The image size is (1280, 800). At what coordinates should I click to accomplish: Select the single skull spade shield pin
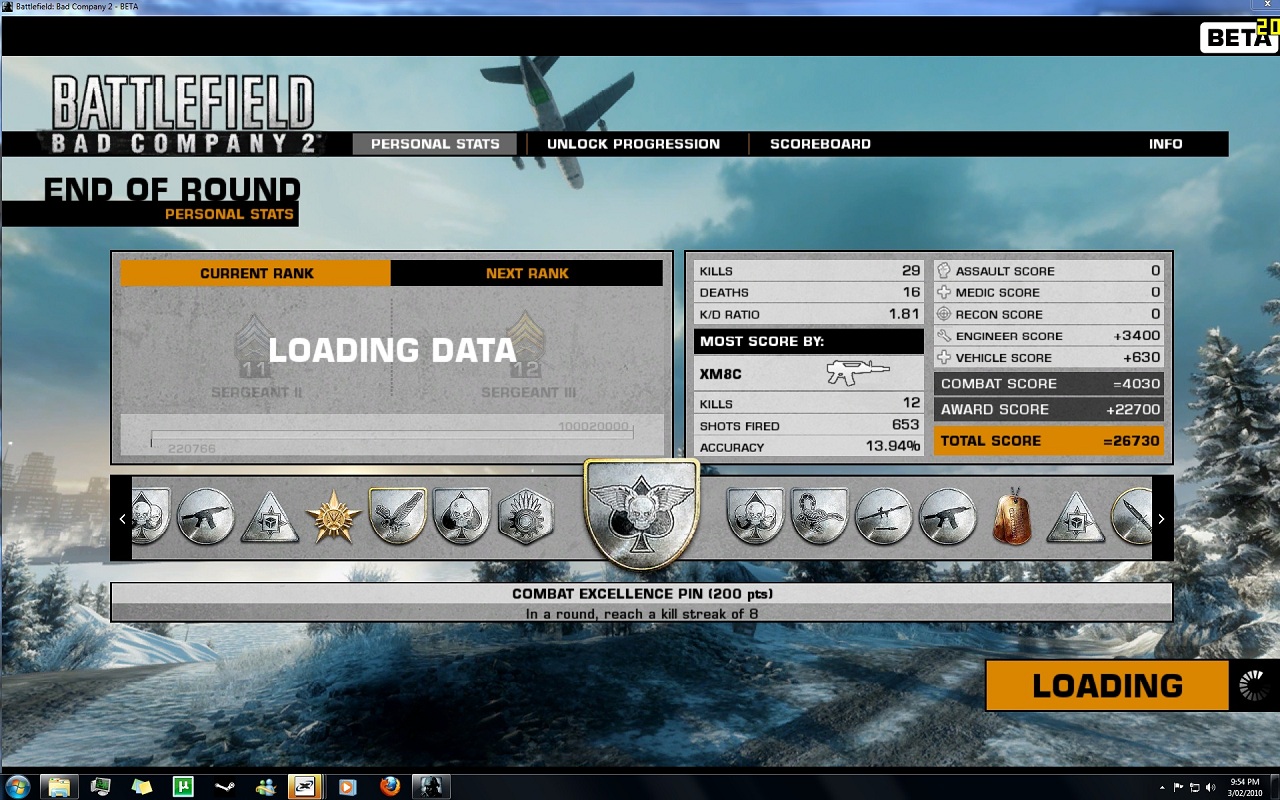[x=461, y=516]
